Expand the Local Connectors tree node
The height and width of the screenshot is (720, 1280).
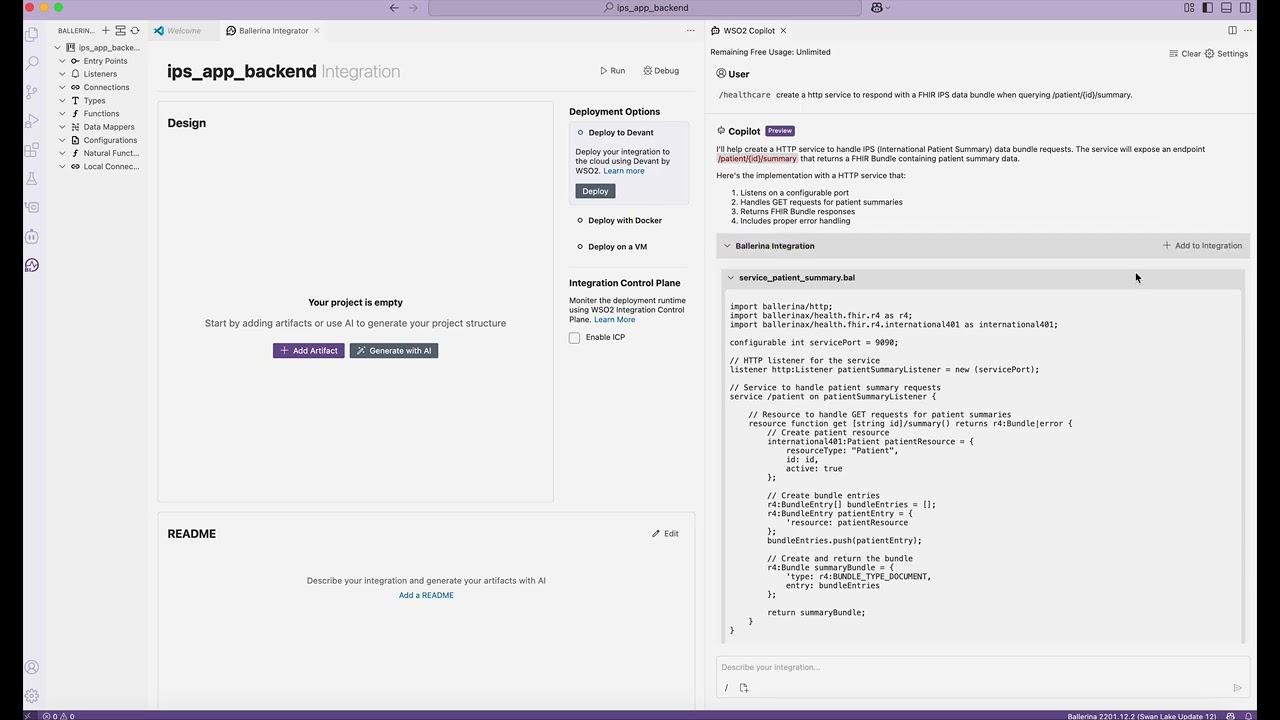[63, 167]
